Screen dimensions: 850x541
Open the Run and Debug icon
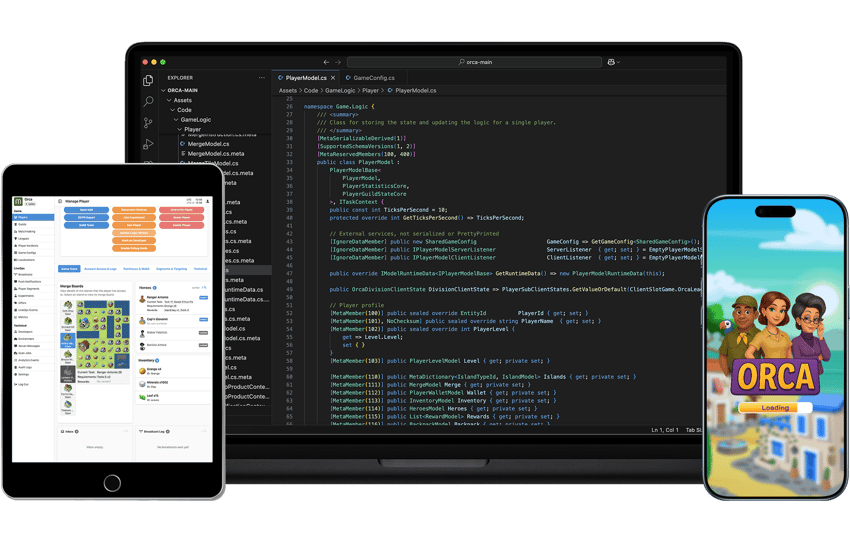point(148,146)
